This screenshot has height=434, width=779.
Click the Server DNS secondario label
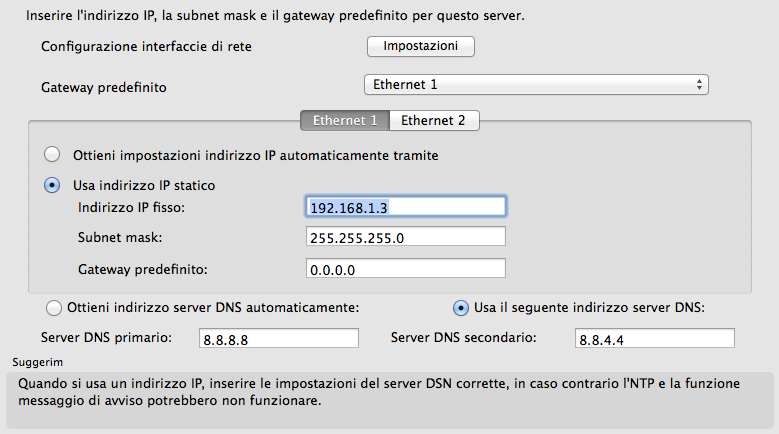(x=464, y=337)
